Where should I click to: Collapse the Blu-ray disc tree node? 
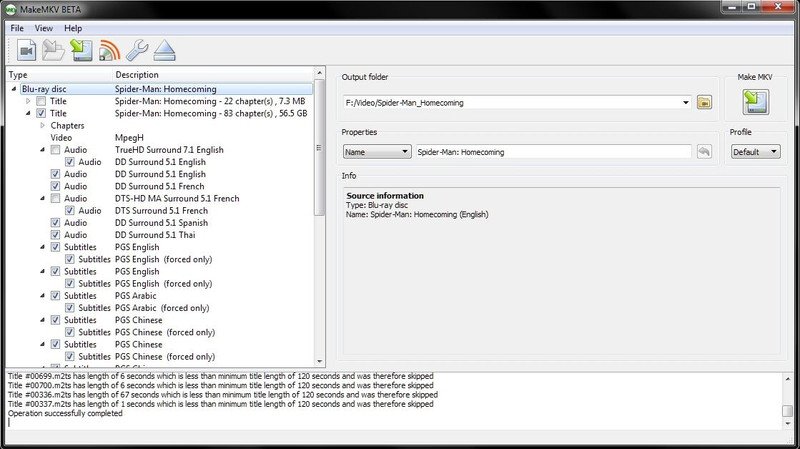(14, 89)
